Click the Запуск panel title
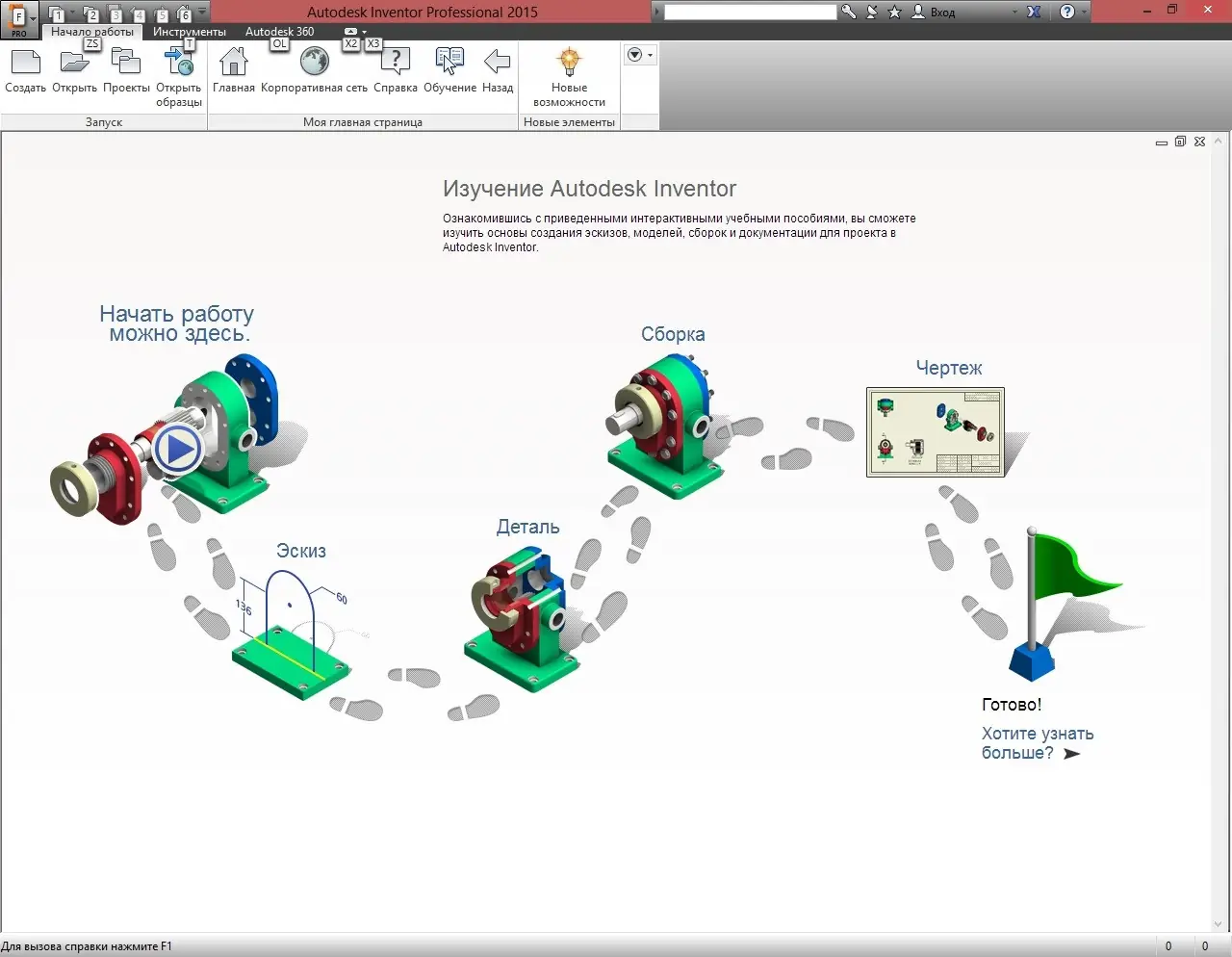 tap(104, 122)
